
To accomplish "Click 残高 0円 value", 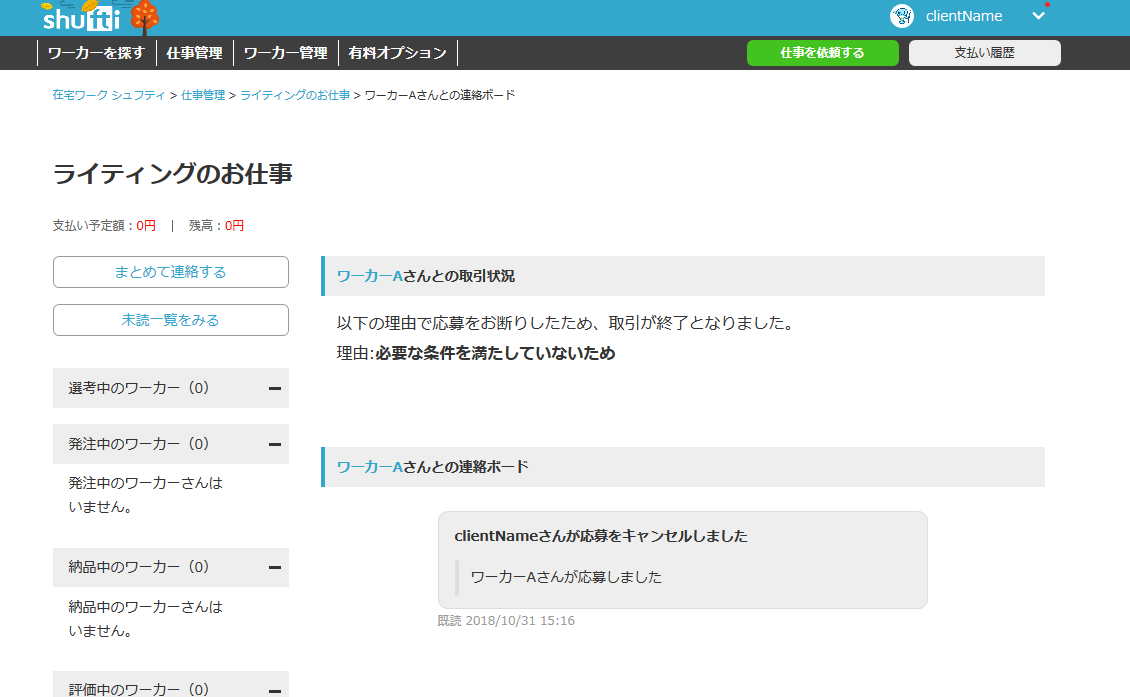I will coord(234,226).
